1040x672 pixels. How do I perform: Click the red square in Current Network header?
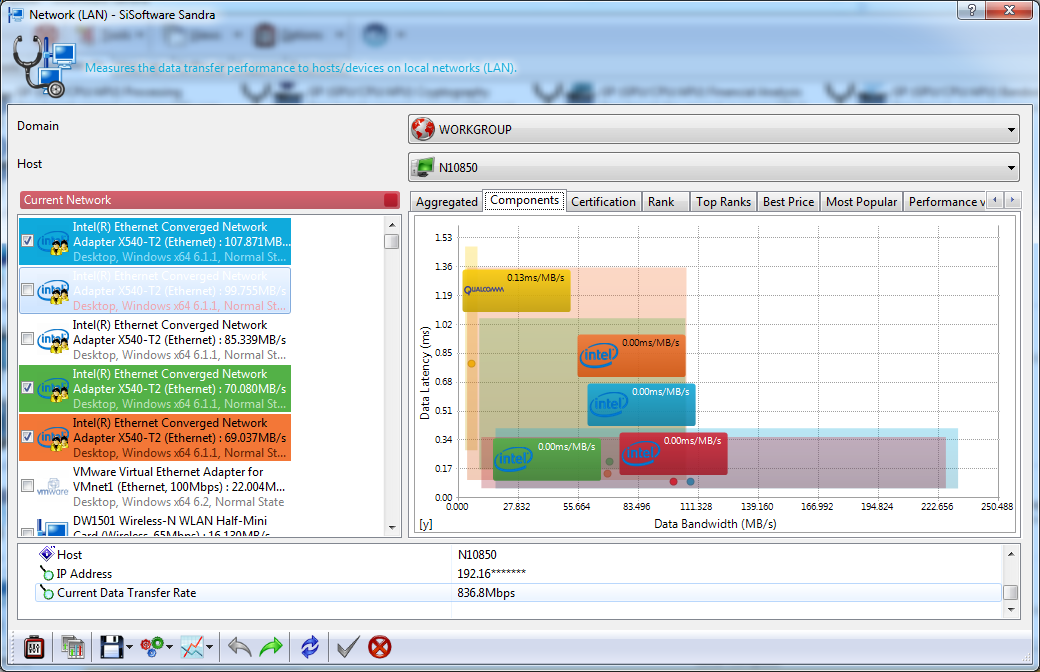pyautogui.click(x=391, y=200)
